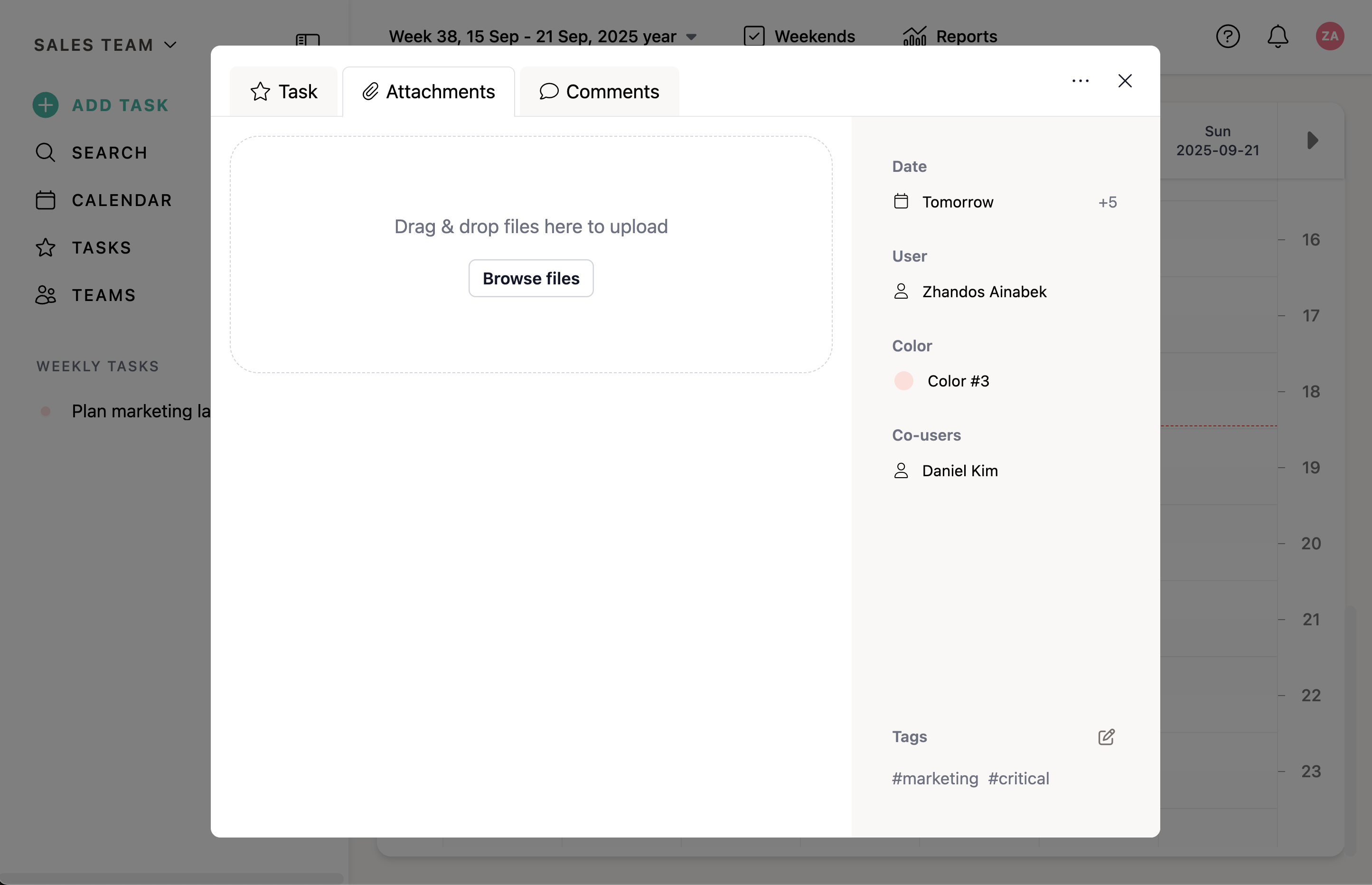Switch to the Task tab
Viewport: 1372px width, 885px height.
(x=284, y=92)
